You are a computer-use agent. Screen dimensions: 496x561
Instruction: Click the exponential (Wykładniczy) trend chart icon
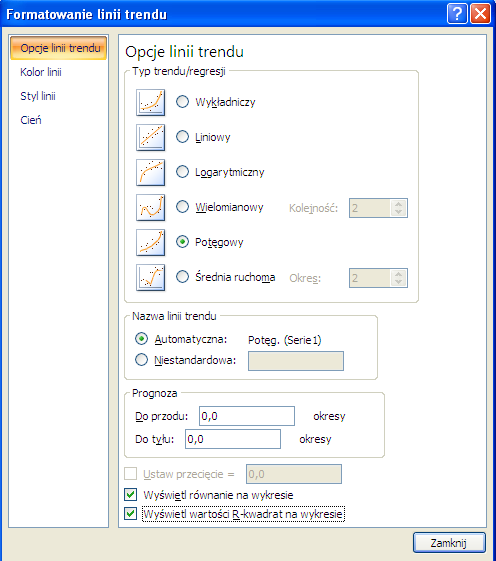[x=151, y=102]
